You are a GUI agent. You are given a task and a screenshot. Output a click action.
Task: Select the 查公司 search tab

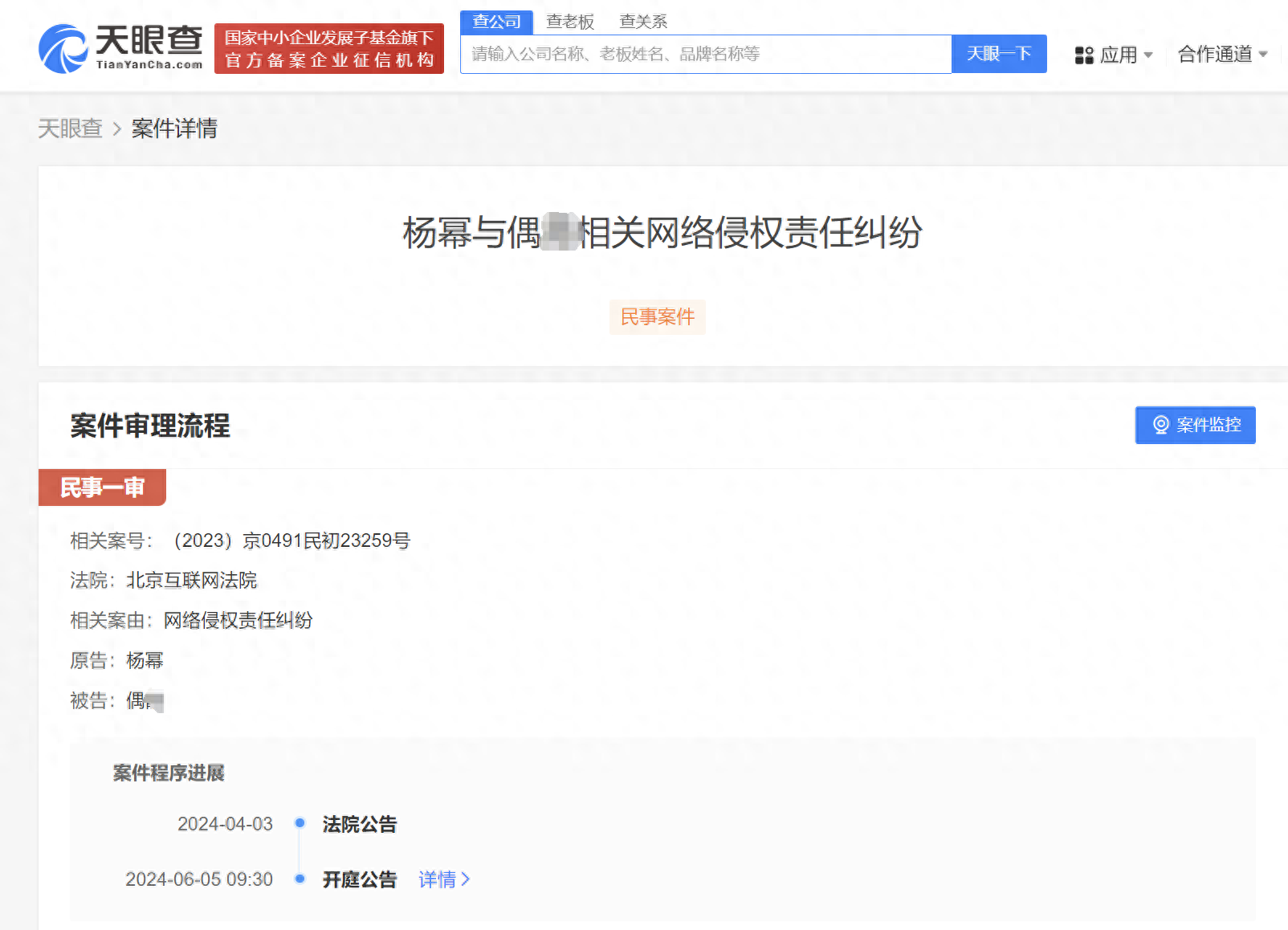496,21
